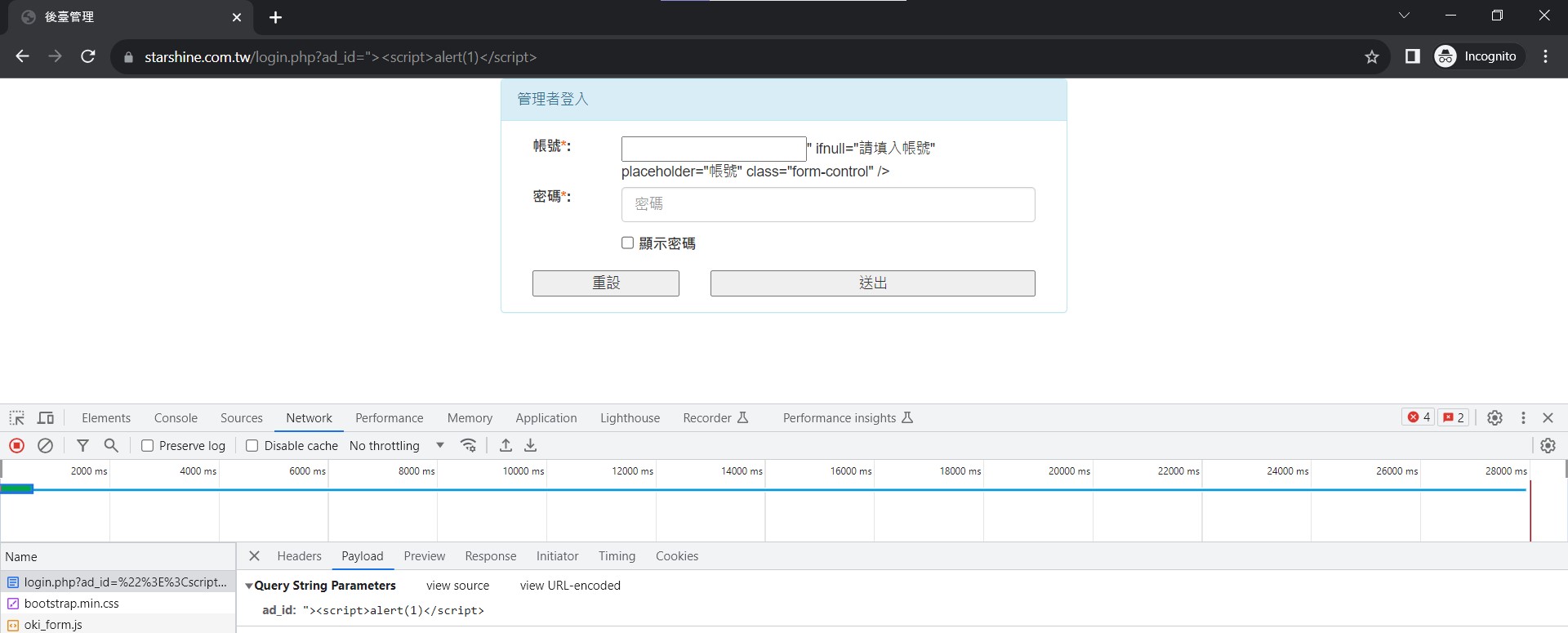Viewport: 1568px width, 633px height.
Task: Open the Incognito profile indicator
Action: tap(1479, 56)
